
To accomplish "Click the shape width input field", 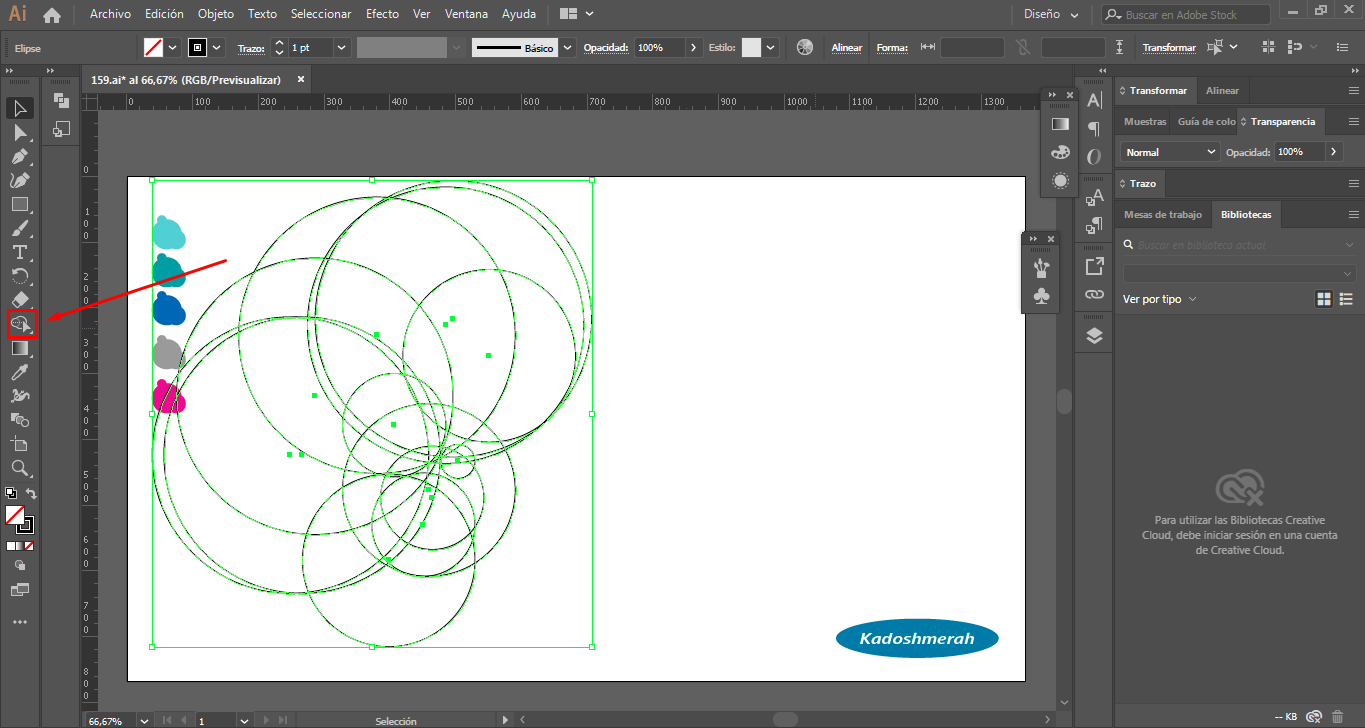I will click(x=972, y=47).
